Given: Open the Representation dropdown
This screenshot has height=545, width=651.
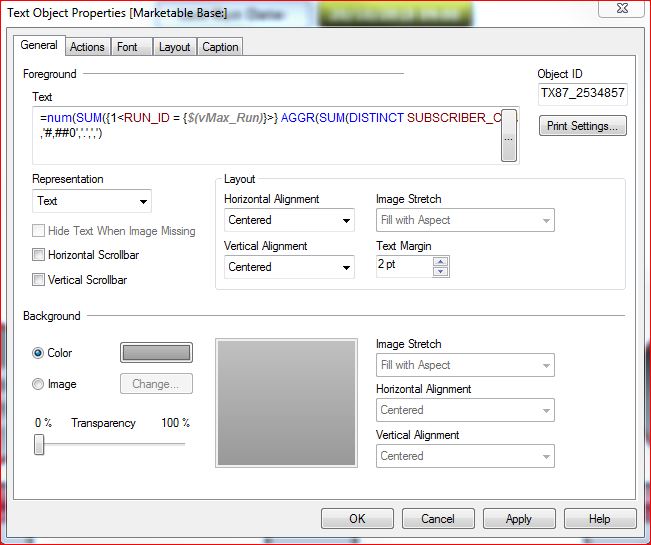Looking at the screenshot, I should (92, 201).
